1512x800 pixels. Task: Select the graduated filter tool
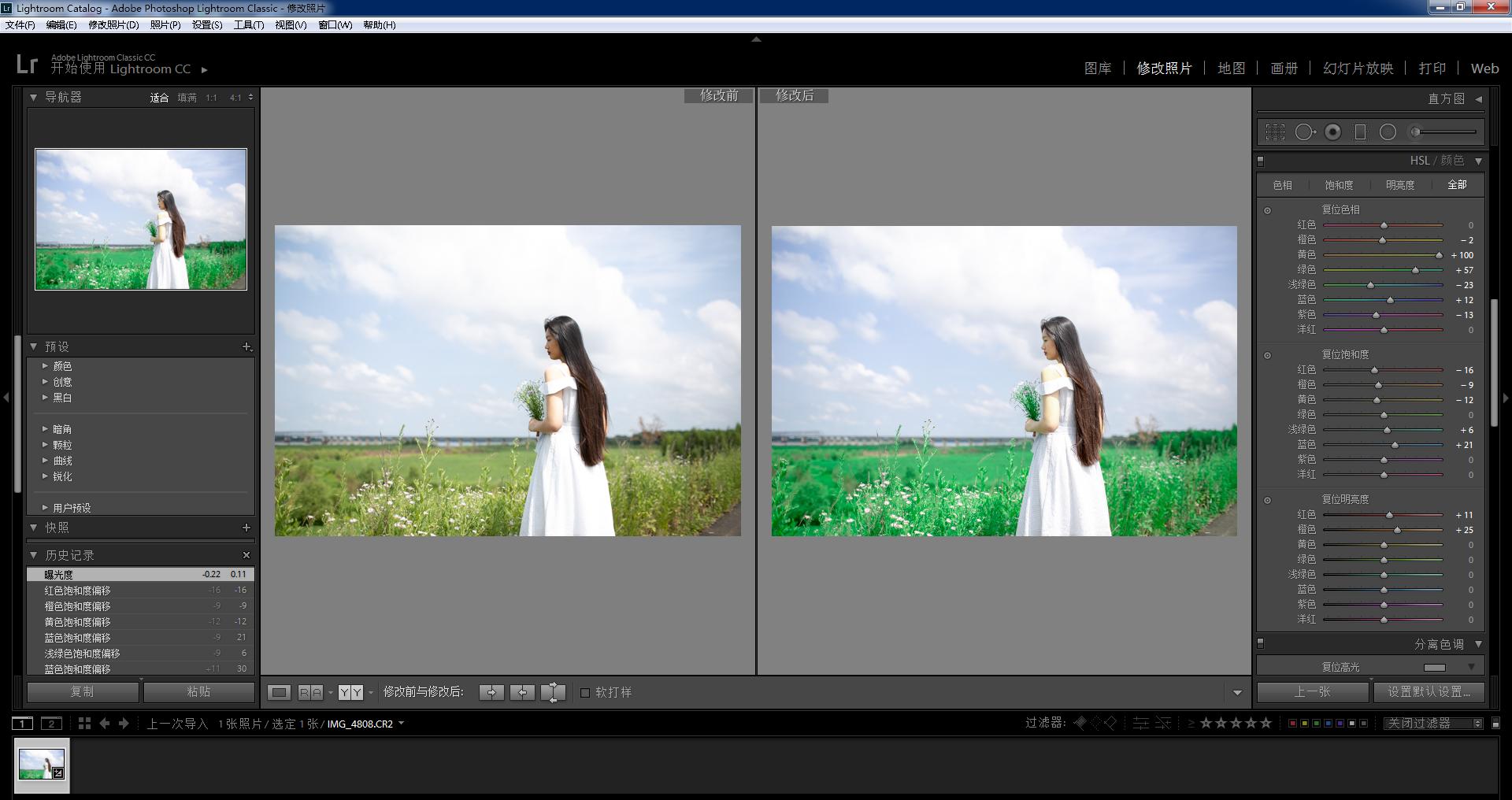(1360, 132)
